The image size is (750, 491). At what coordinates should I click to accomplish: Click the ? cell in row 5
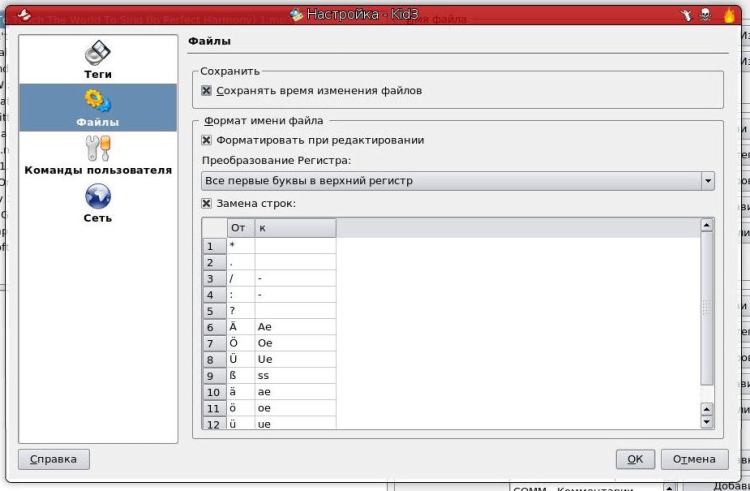tap(241, 311)
